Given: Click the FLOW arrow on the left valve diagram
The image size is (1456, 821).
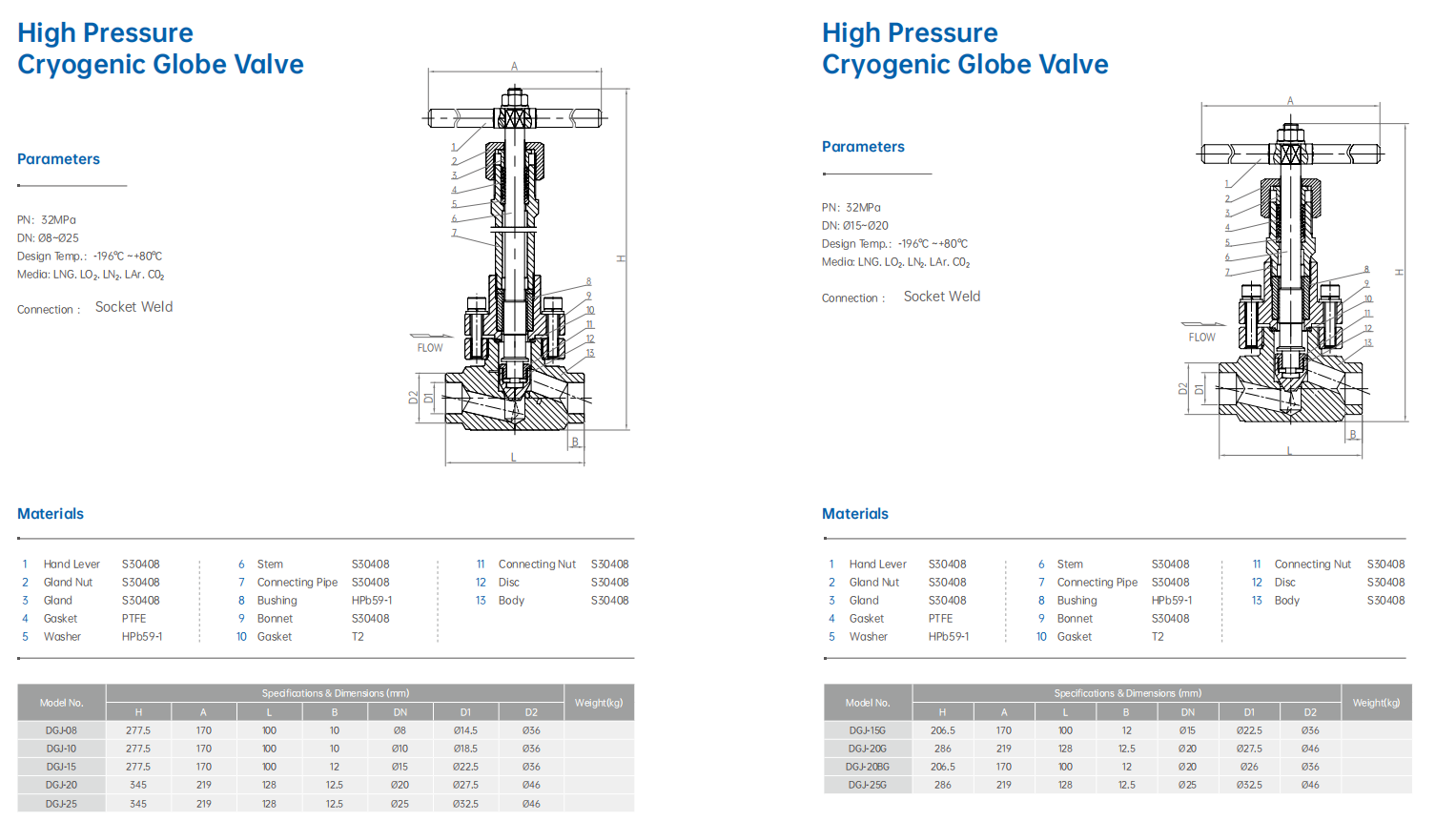Looking at the screenshot, I should (429, 337).
